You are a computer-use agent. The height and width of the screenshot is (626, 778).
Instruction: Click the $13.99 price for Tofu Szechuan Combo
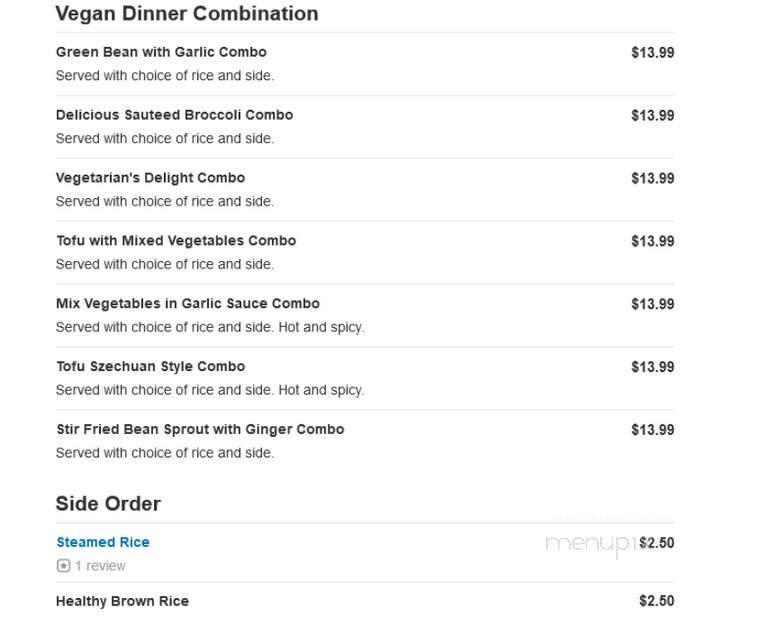tap(652, 367)
